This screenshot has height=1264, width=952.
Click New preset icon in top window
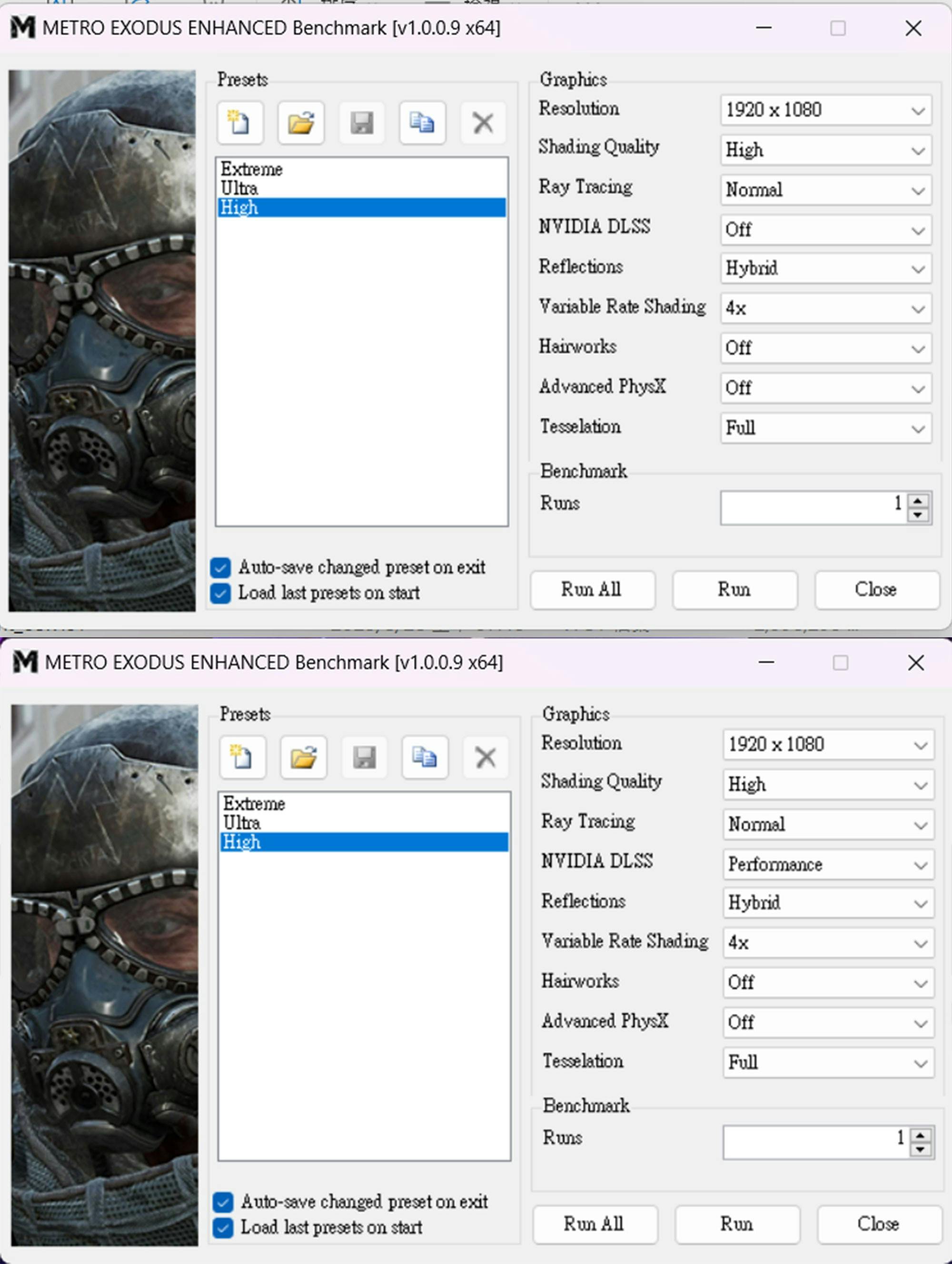point(240,122)
